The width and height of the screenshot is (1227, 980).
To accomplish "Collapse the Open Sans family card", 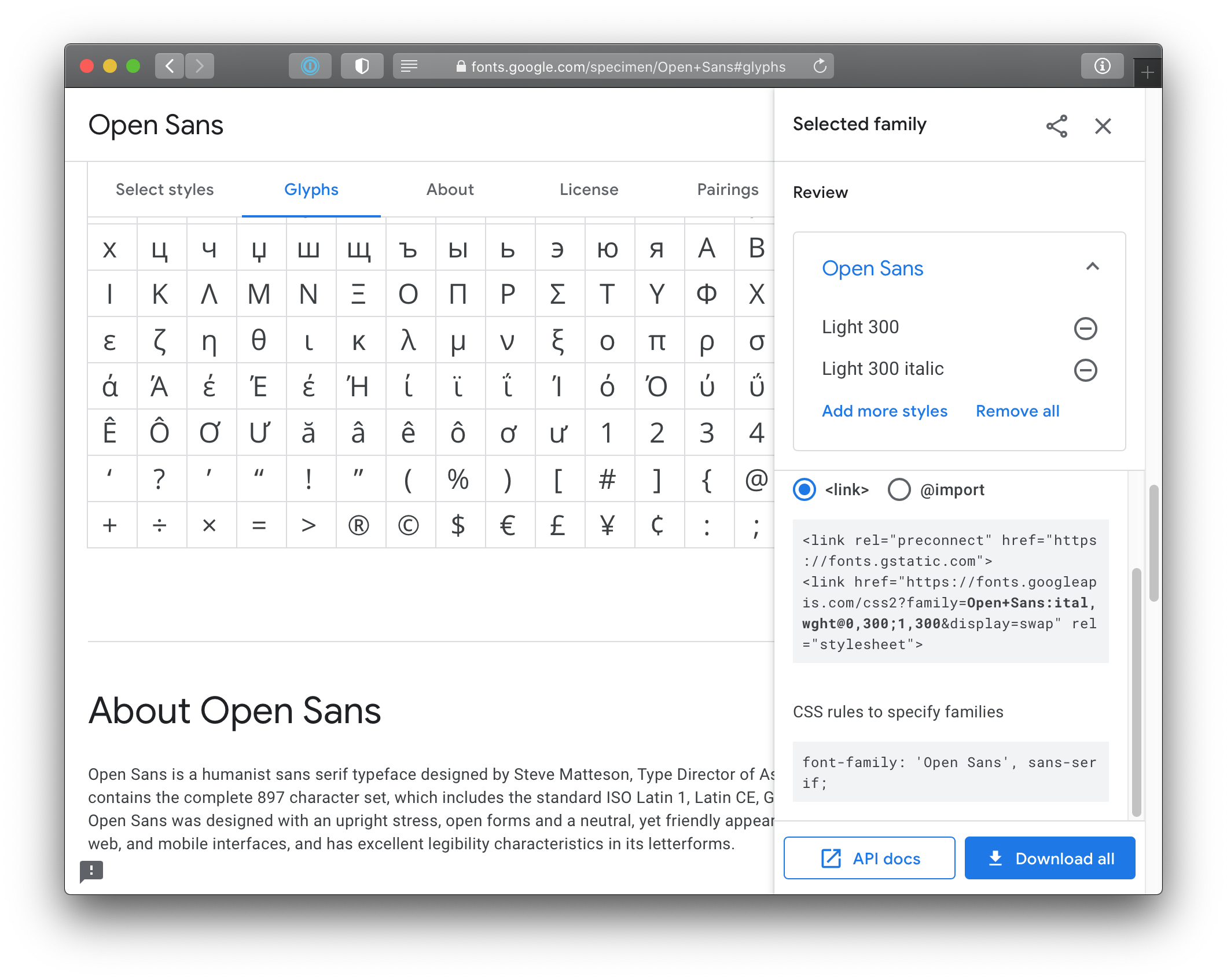I will [x=1092, y=267].
